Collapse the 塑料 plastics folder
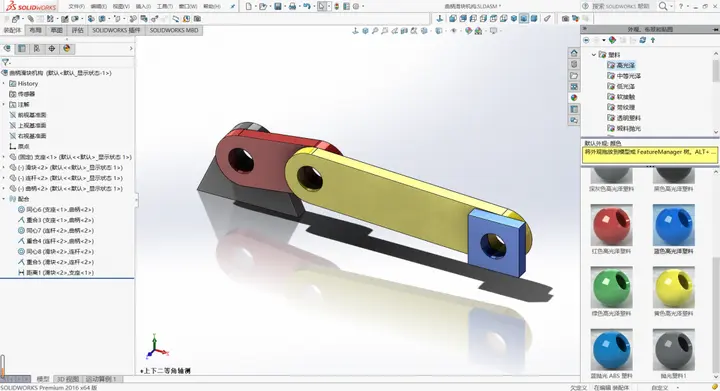This screenshot has width=720, height=391. 594,55
